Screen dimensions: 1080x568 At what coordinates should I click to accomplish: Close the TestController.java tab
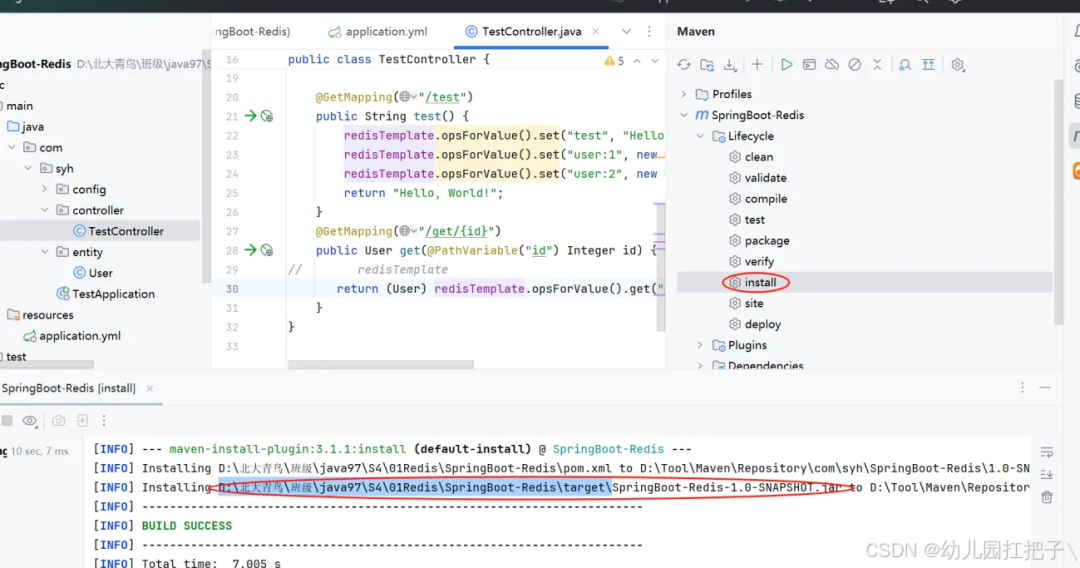click(596, 32)
